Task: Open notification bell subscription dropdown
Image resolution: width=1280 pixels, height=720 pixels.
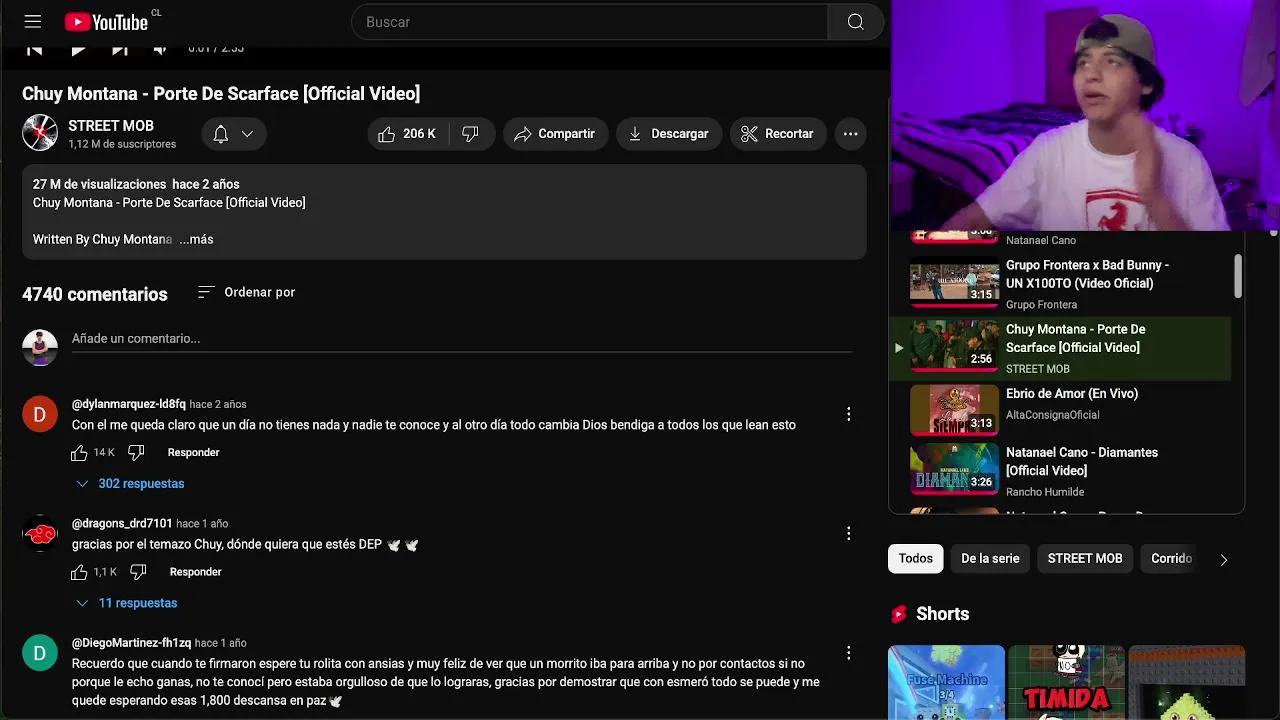Action: 234,134
